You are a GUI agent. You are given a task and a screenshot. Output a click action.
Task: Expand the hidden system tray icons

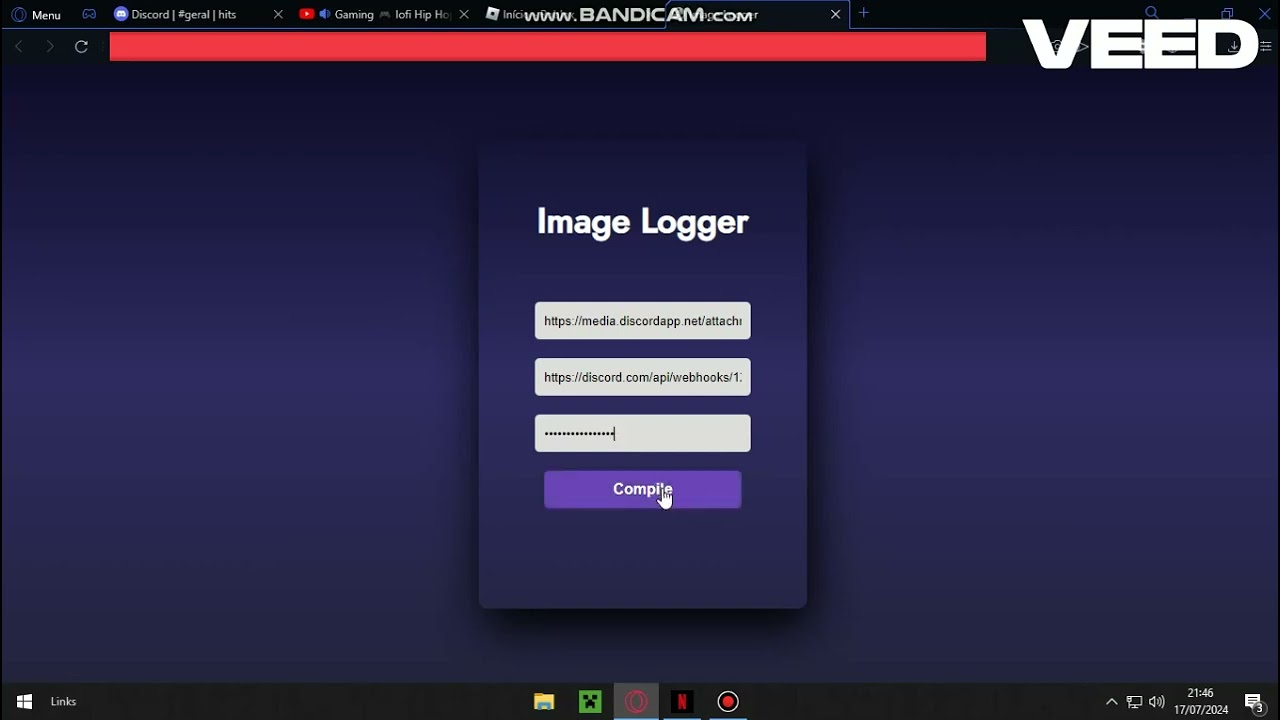point(1111,702)
